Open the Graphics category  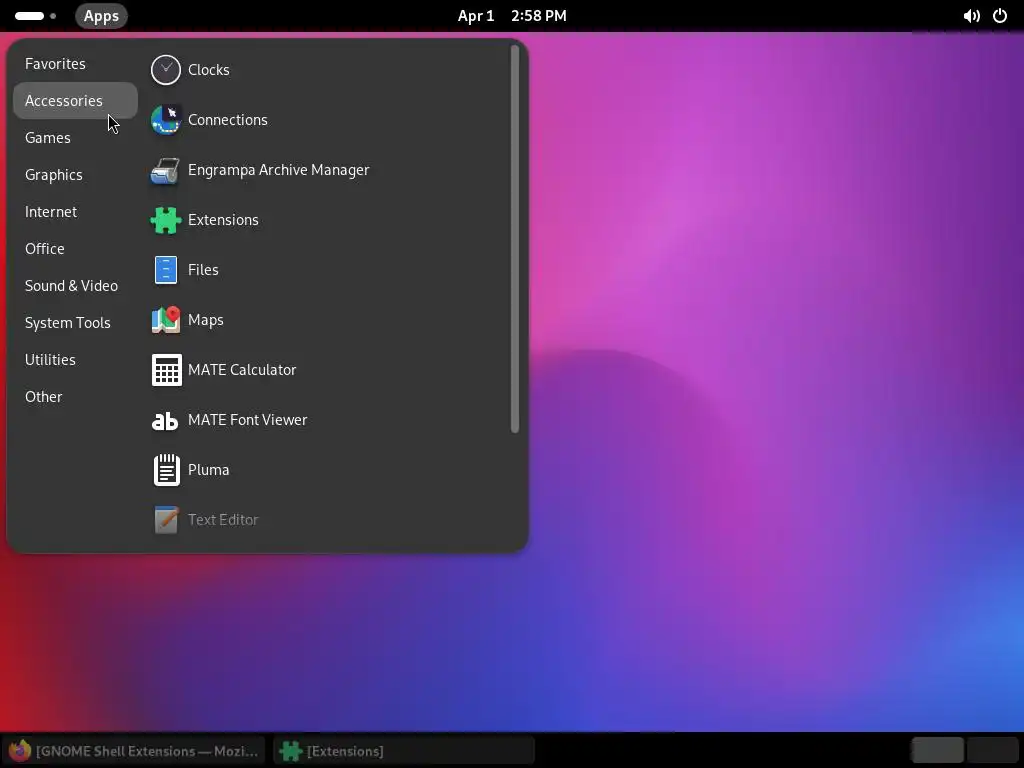[x=75, y=175]
